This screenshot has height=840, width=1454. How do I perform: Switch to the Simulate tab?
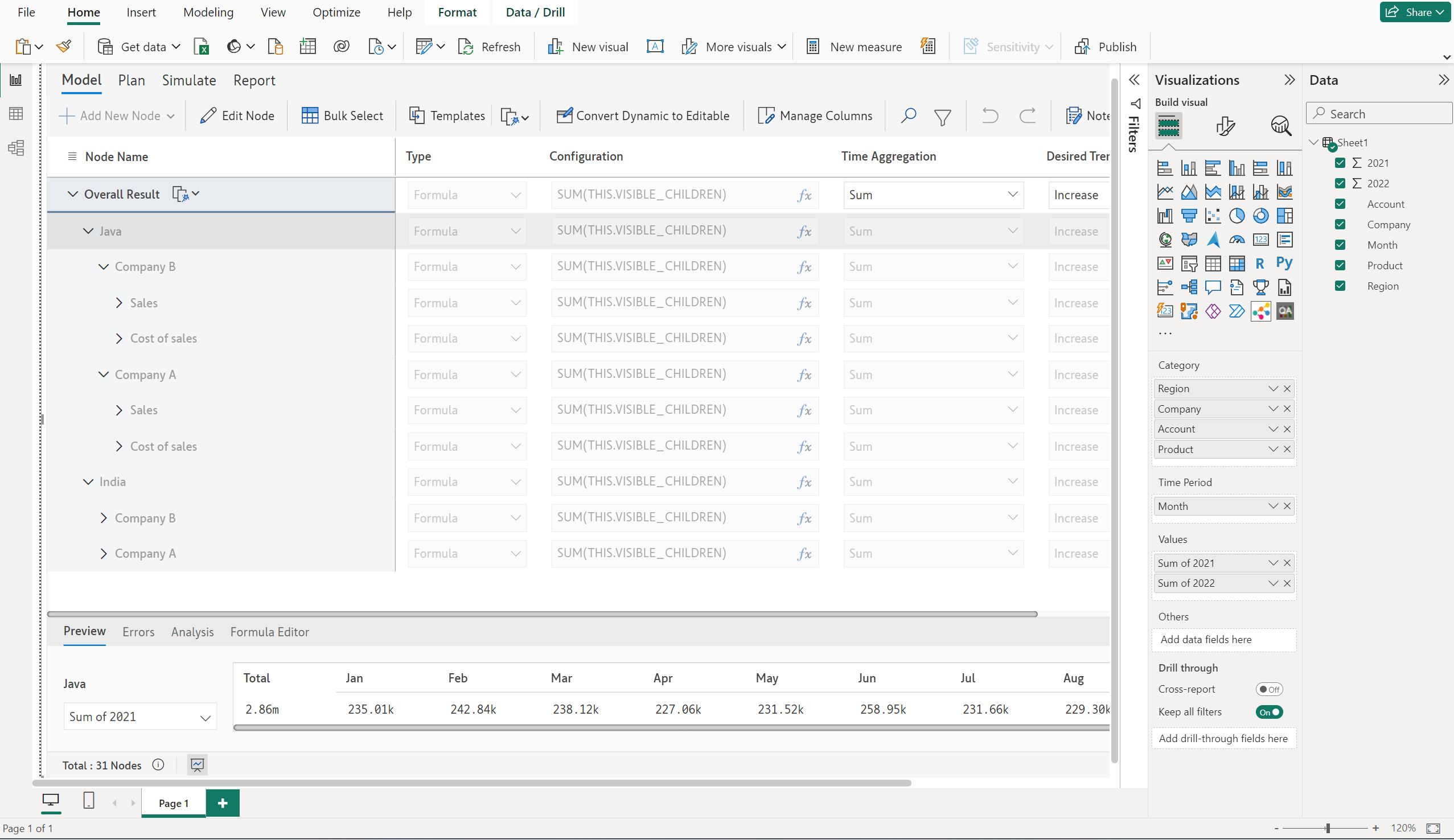tap(188, 81)
